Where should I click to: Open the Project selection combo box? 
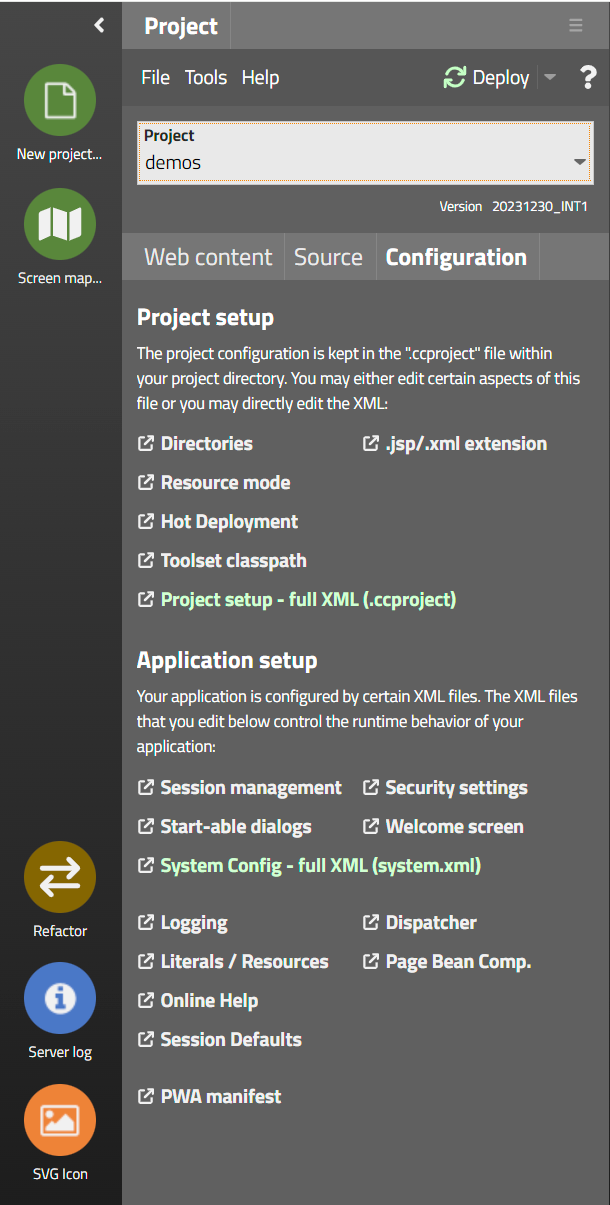364,153
